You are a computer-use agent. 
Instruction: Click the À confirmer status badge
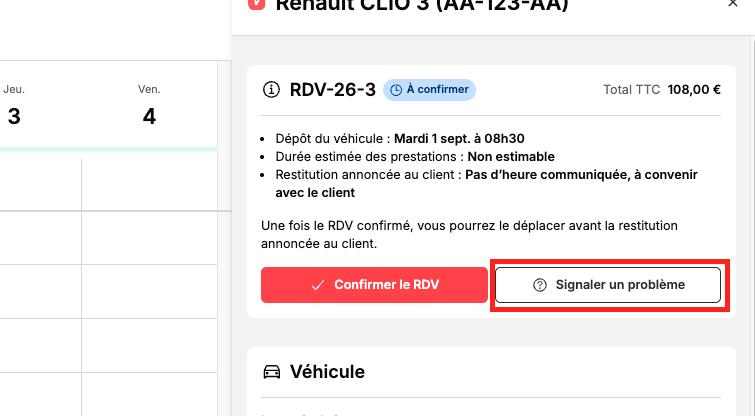point(429,90)
